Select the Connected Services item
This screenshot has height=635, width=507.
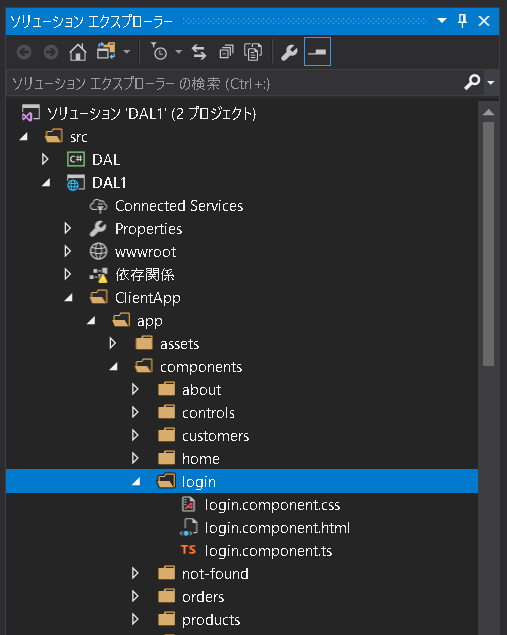tap(179, 206)
